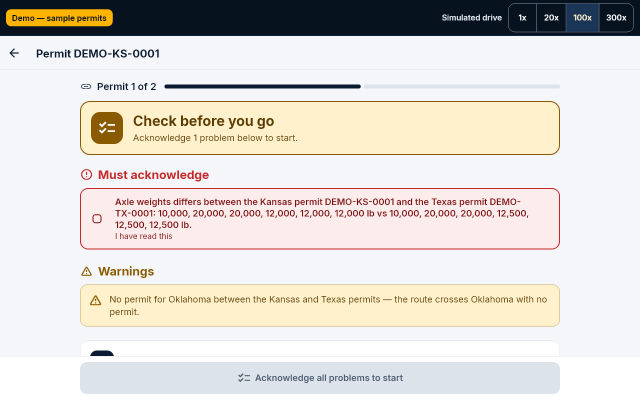This screenshot has height=400, width=640.
Task: Click 'Acknowledge 1 problem below to start' text
Action: point(215,138)
